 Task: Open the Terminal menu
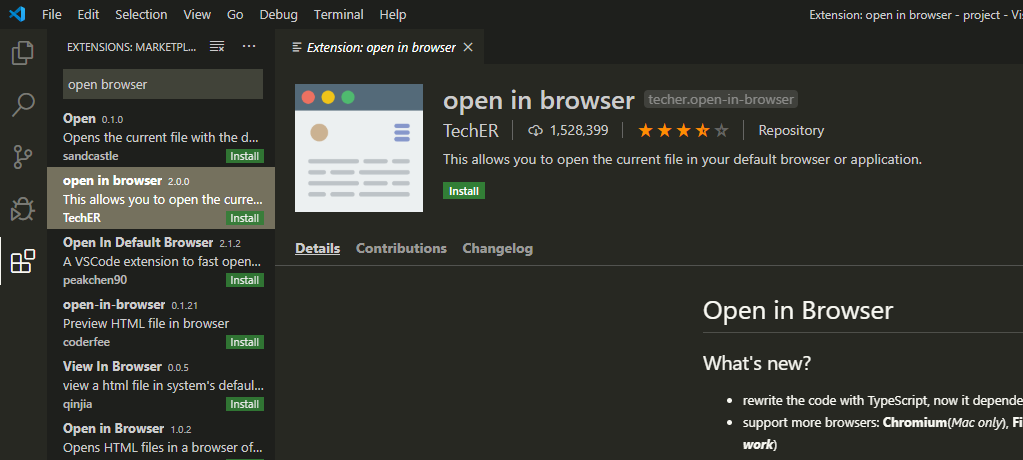(x=338, y=14)
